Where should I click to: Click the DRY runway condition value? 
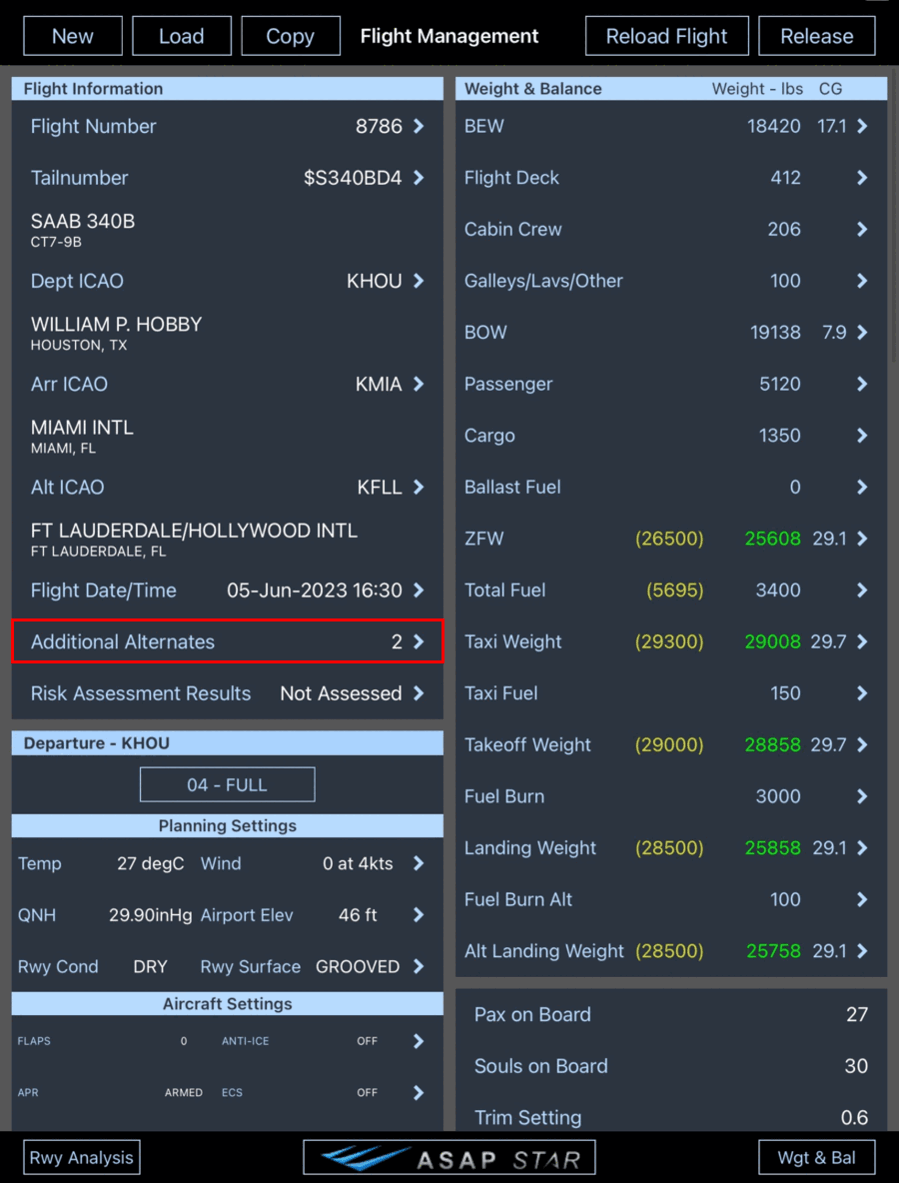[150, 966]
